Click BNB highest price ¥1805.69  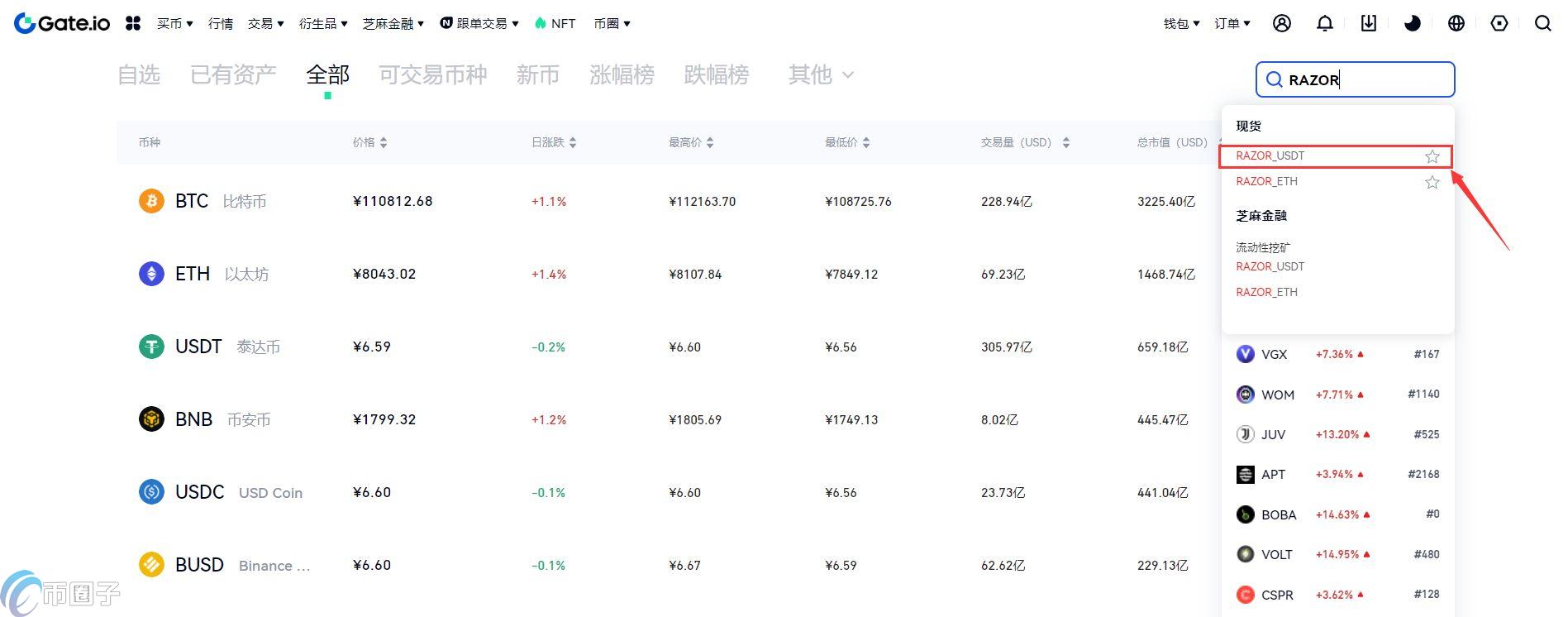pyautogui.click(x=695, y=420)
